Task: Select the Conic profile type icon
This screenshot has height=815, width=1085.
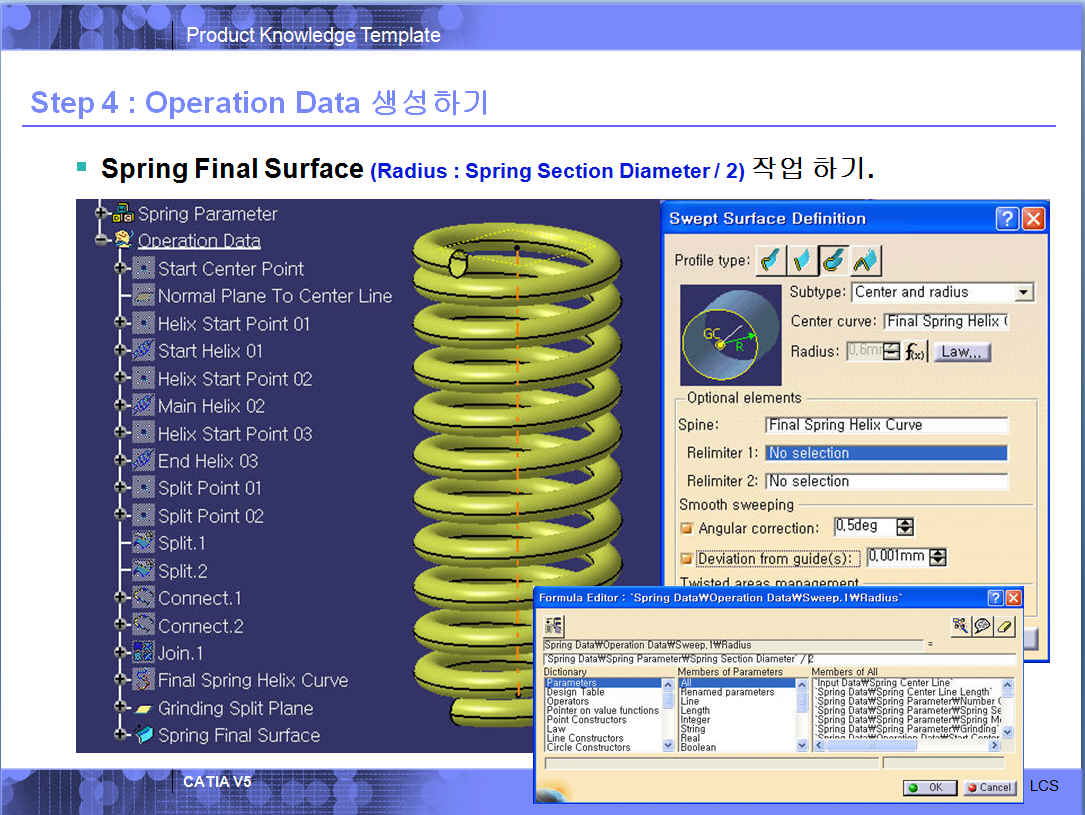Action: pos(865,260)
